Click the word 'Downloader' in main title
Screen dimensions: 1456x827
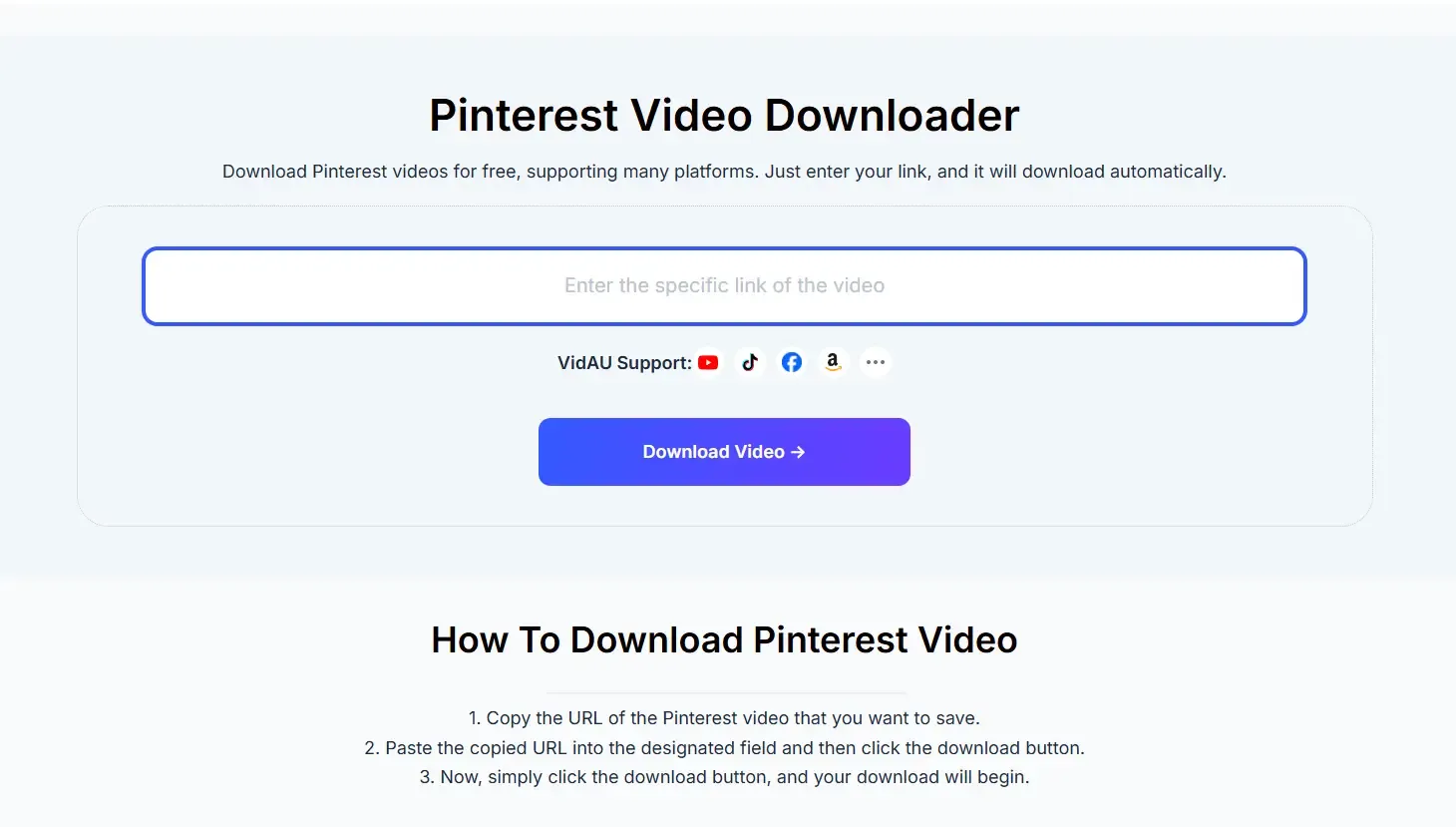[x=892, y=116]
